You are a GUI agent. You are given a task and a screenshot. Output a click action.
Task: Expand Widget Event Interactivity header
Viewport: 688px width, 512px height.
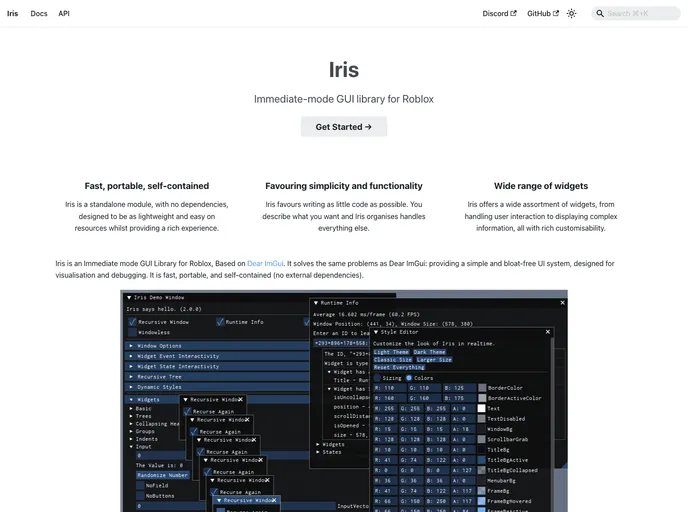(217, 356)
